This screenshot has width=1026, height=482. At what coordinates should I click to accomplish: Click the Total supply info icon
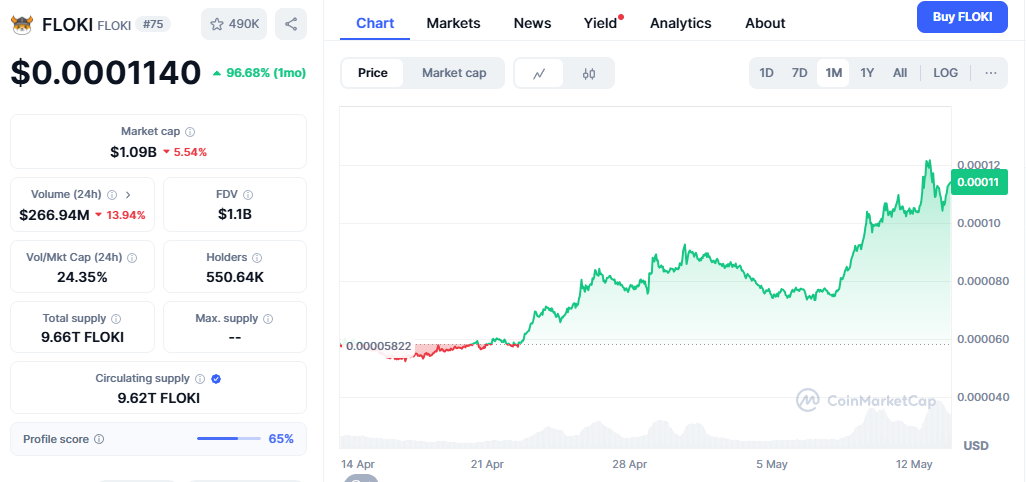(x=116, y=318)
